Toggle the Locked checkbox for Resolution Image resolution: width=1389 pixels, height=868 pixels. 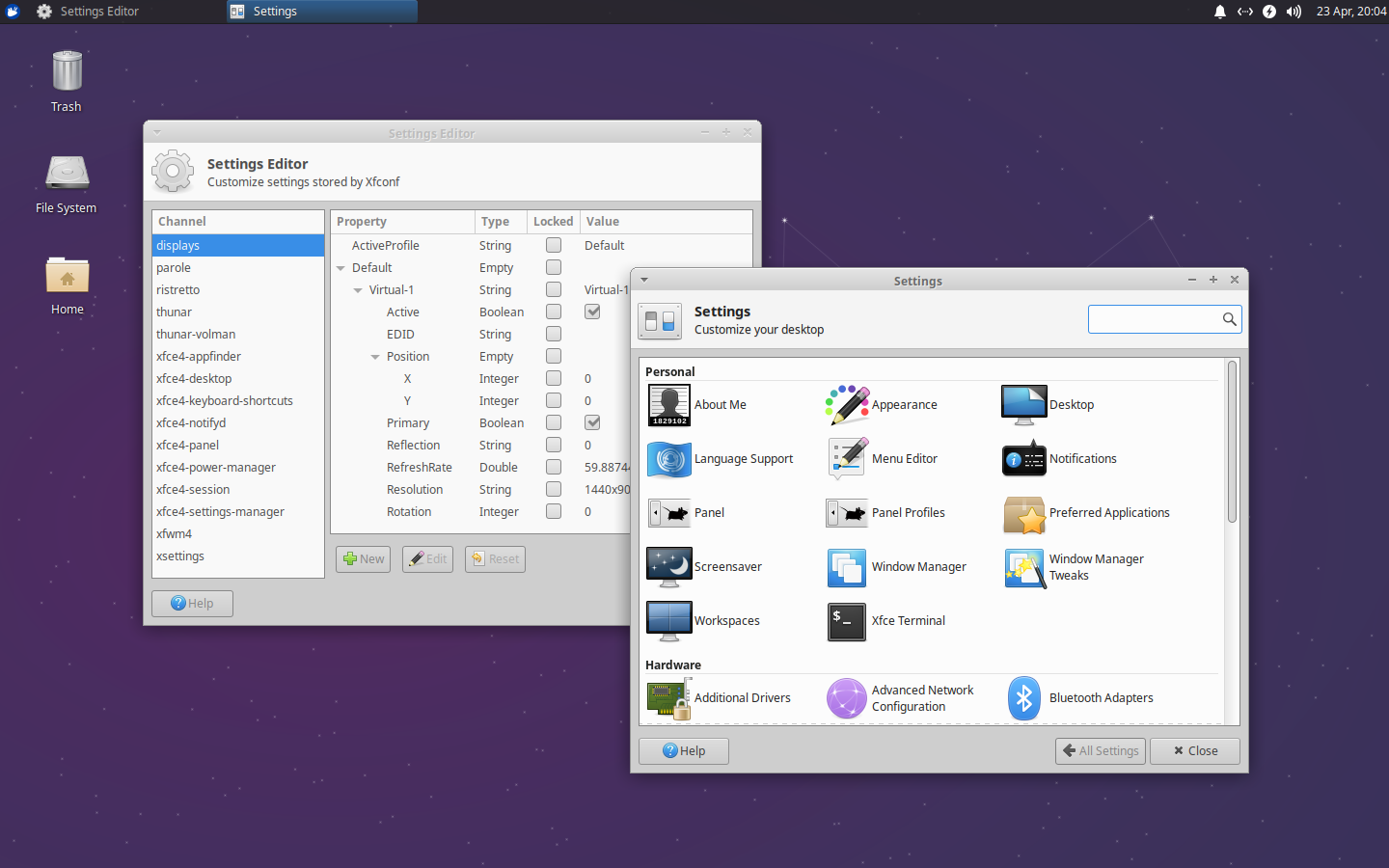pos(553,489)
